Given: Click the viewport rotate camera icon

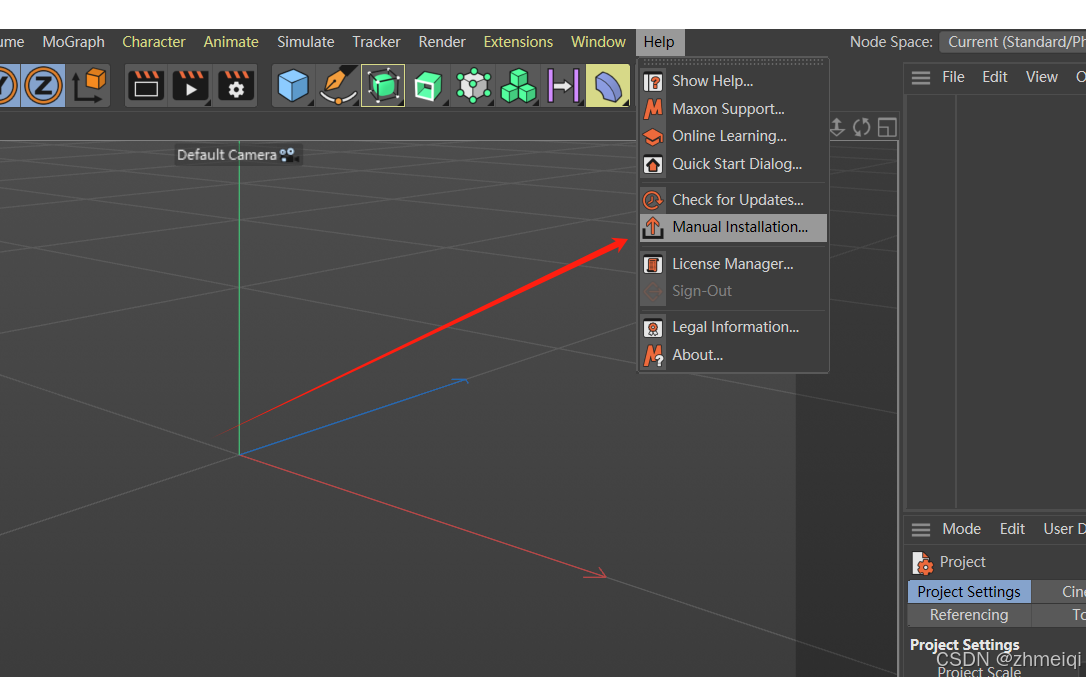Looking at the screenshot, I should (x=862, y=128).
